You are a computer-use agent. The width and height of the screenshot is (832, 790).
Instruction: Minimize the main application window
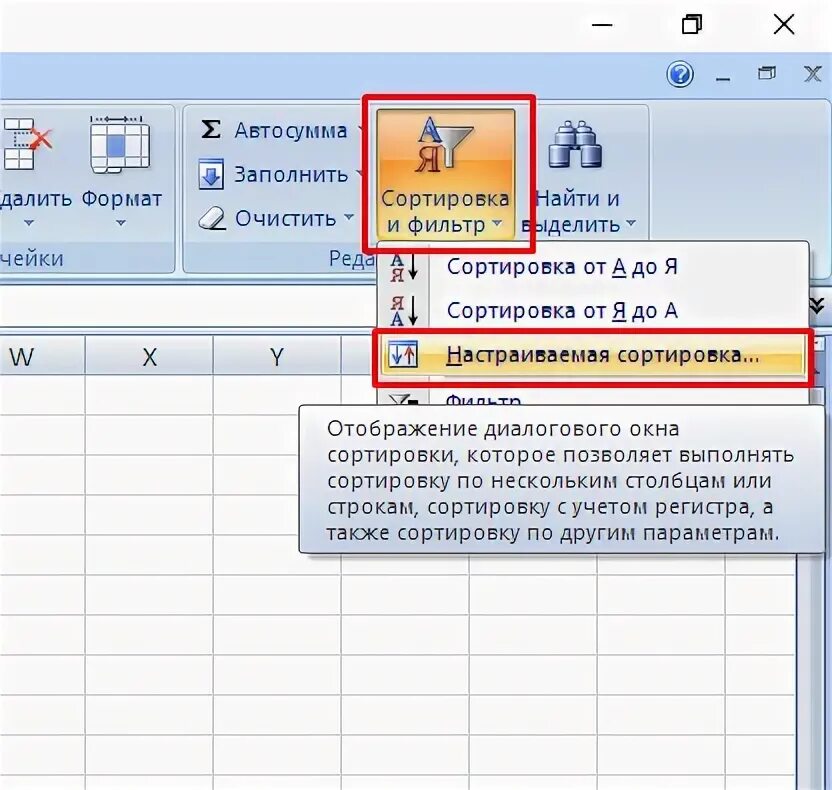[602, 25]
